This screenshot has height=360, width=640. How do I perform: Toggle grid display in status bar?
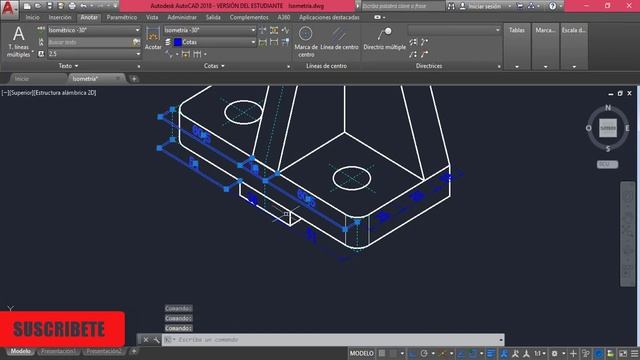pos(382,353)
